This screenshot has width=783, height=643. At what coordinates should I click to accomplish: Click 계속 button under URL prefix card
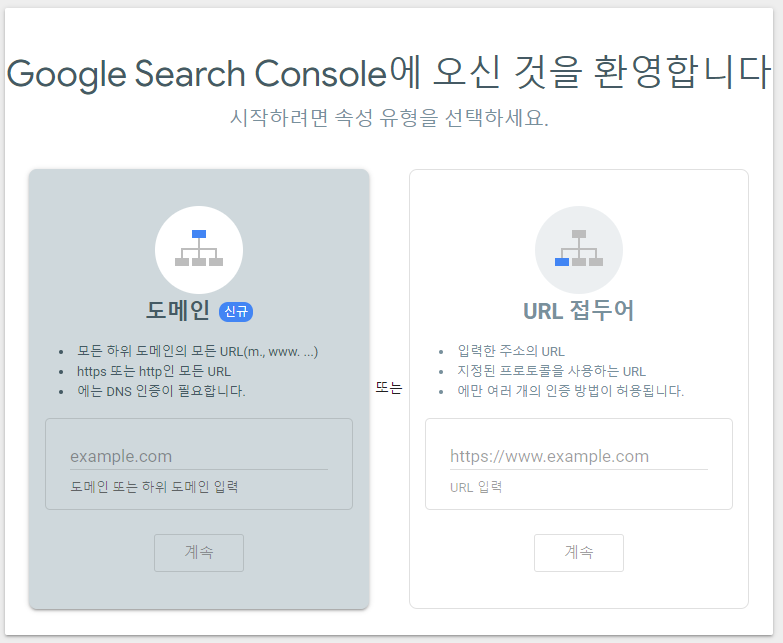pos(579,553)
